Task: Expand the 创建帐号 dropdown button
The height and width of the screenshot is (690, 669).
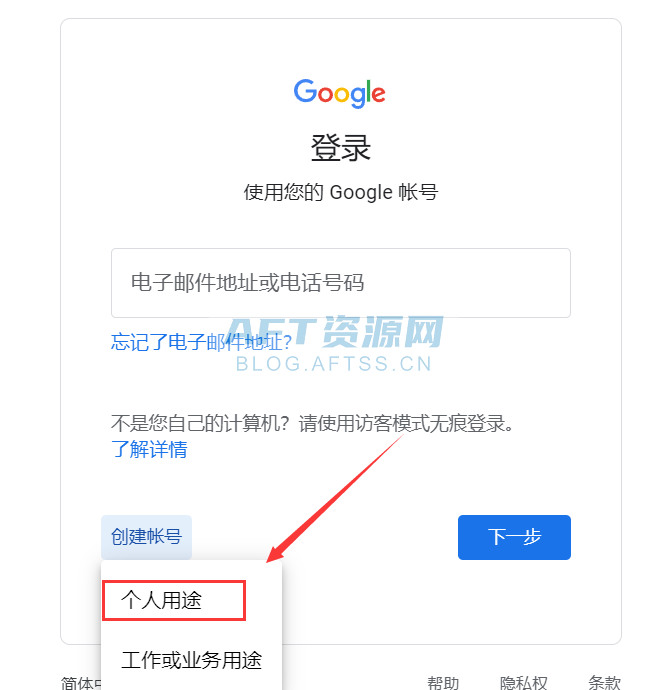Action: tap(146, 537)
